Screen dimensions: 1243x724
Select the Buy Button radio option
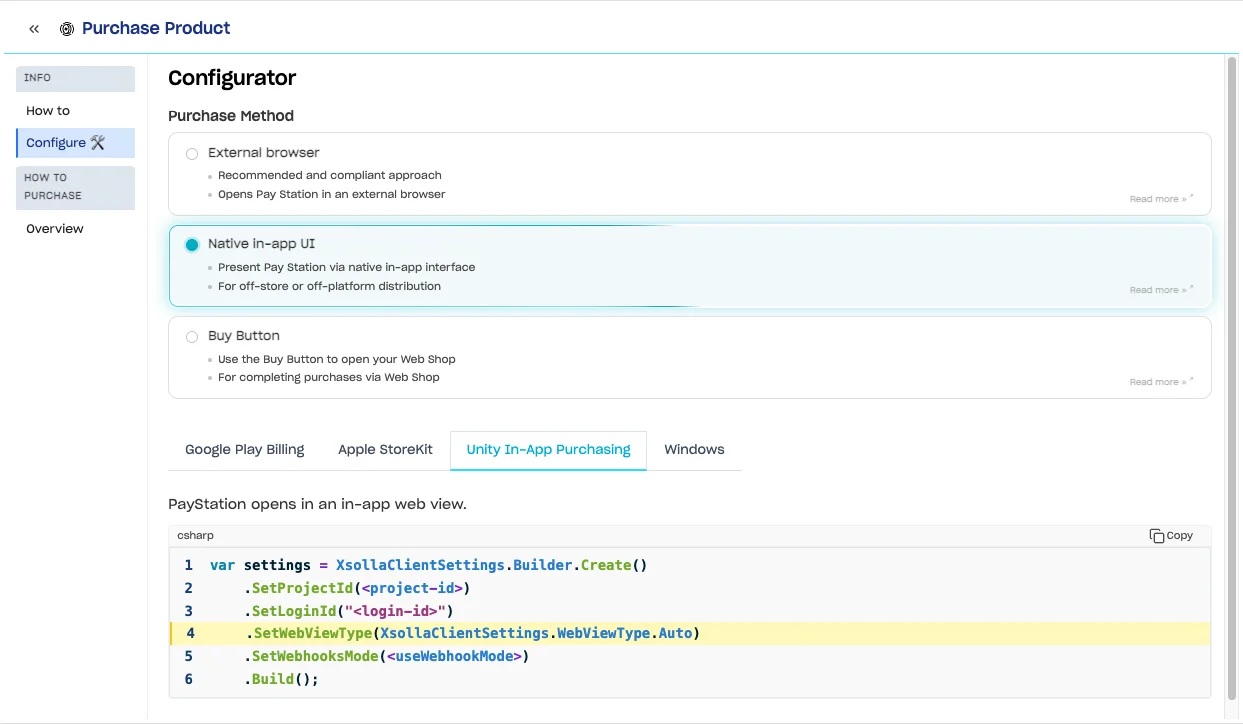192,337
